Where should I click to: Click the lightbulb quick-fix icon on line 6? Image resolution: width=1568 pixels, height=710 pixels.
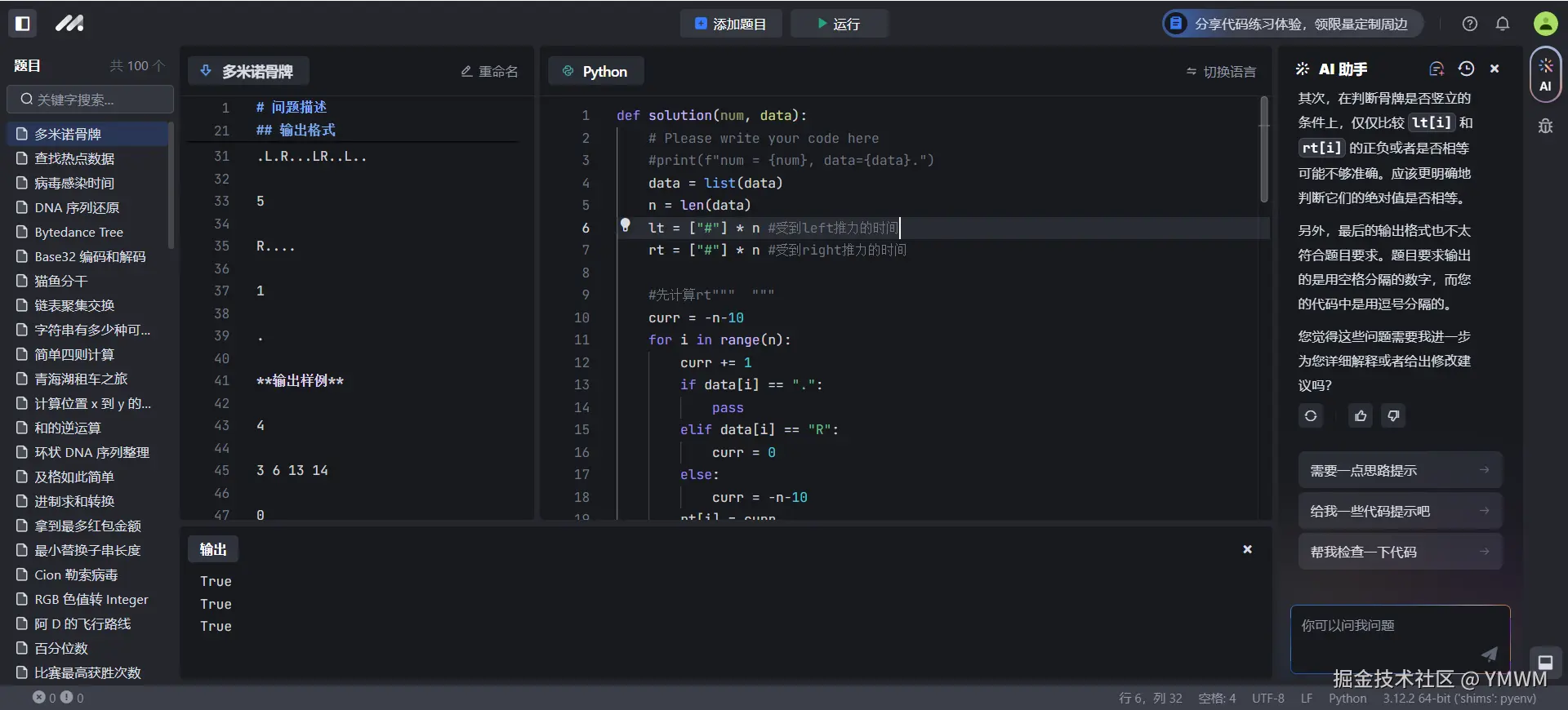point(625,225)
